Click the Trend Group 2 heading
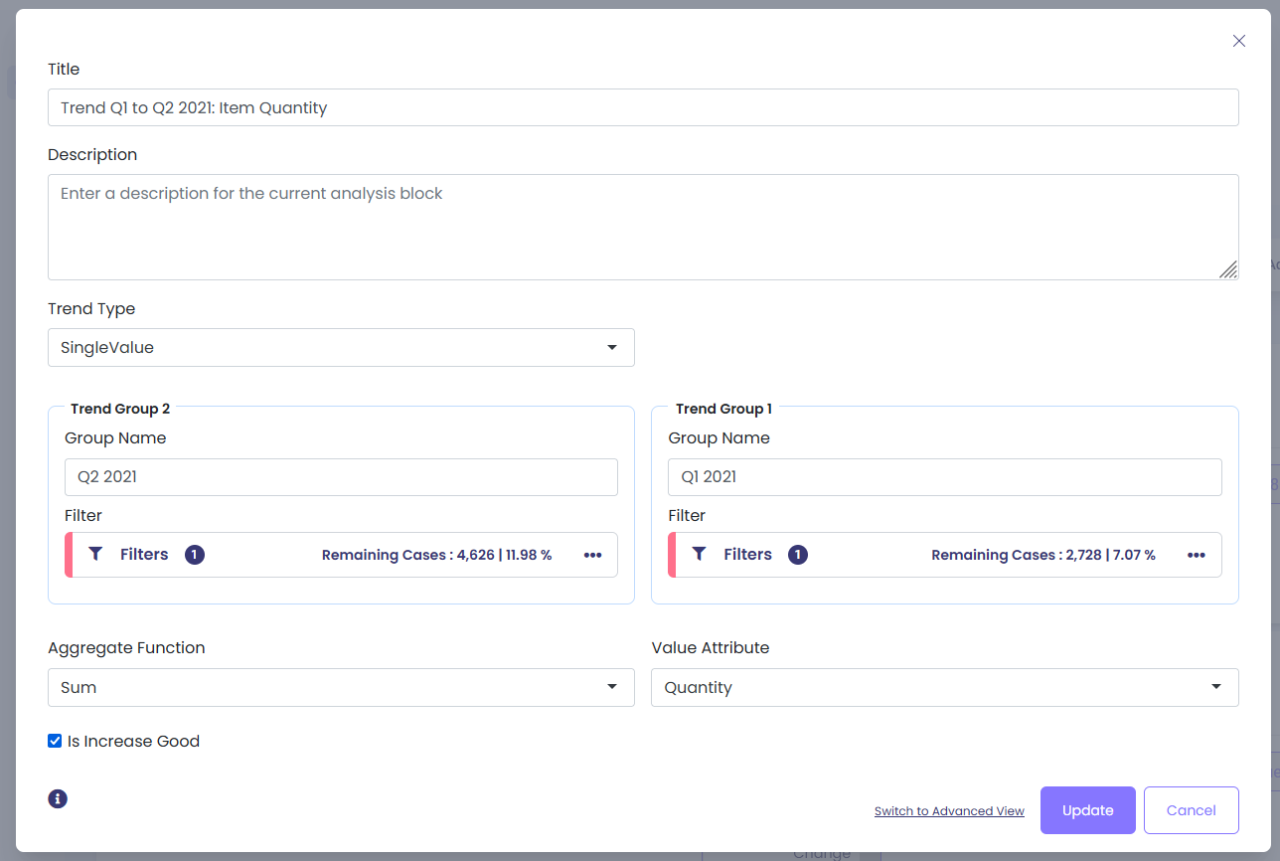The width and height of the screenshot is (1280, 861). [120, 408]
